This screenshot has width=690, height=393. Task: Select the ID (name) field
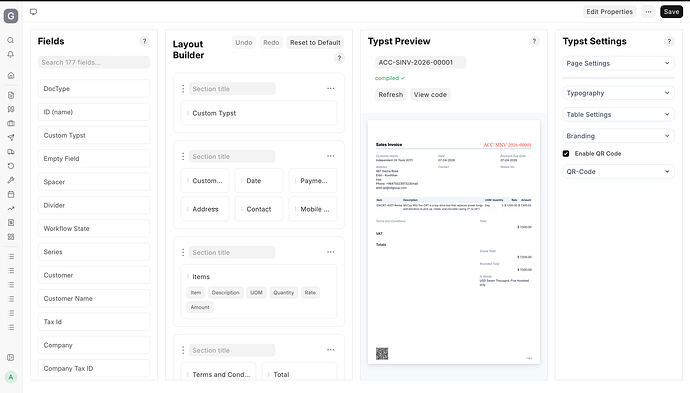[x=94, y=112]
